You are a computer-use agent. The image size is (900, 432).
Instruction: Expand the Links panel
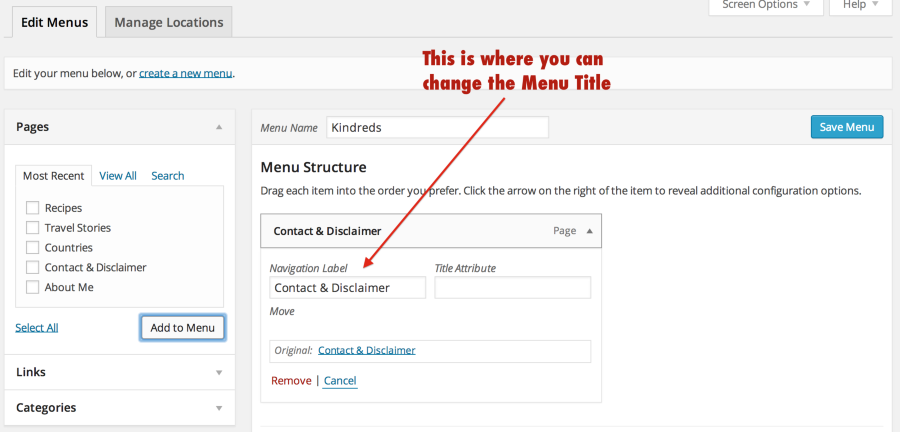(x=219, y=372)
